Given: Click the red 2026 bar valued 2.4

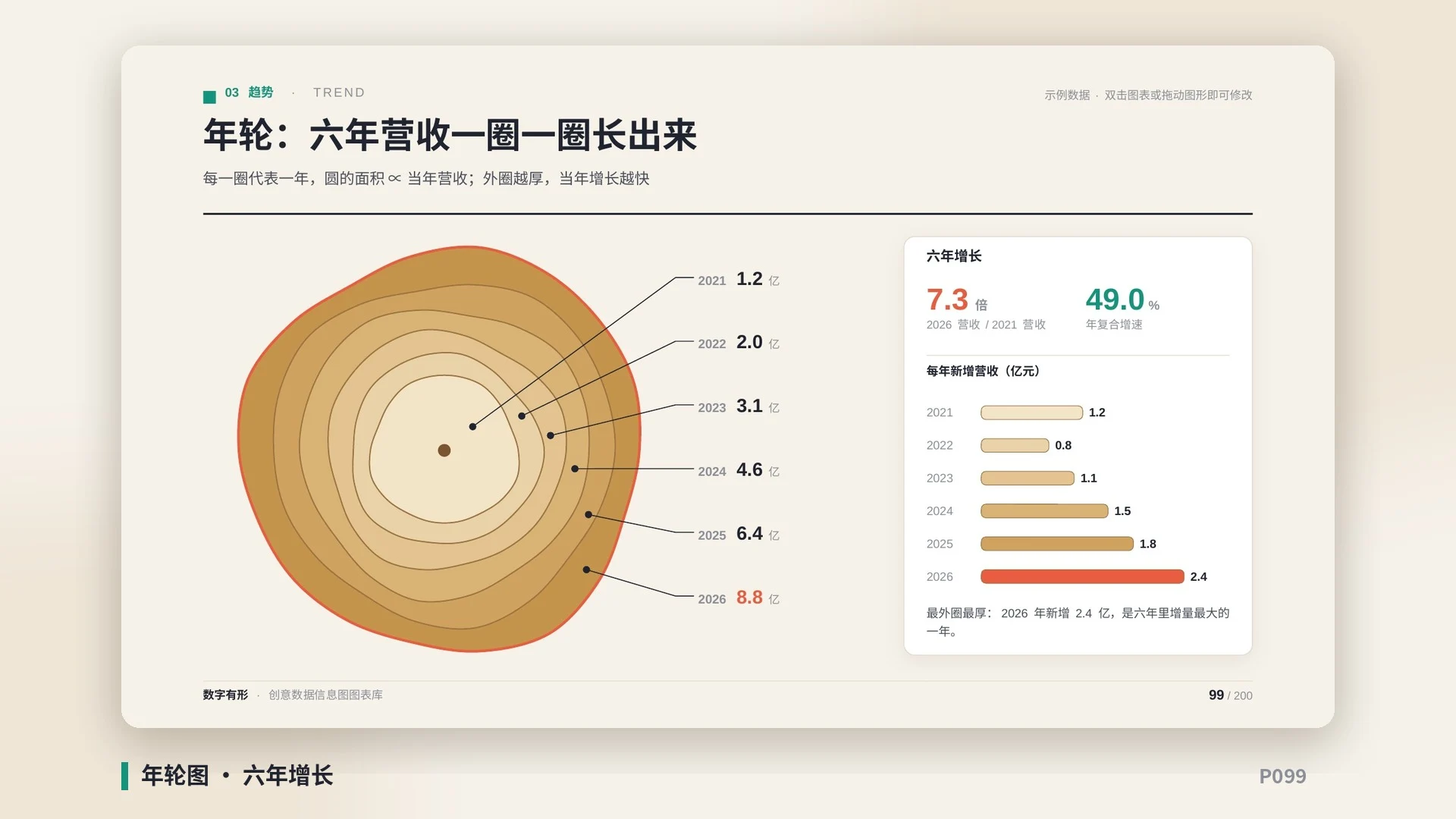Looking at the screenshot, I should click(1082, 576).
